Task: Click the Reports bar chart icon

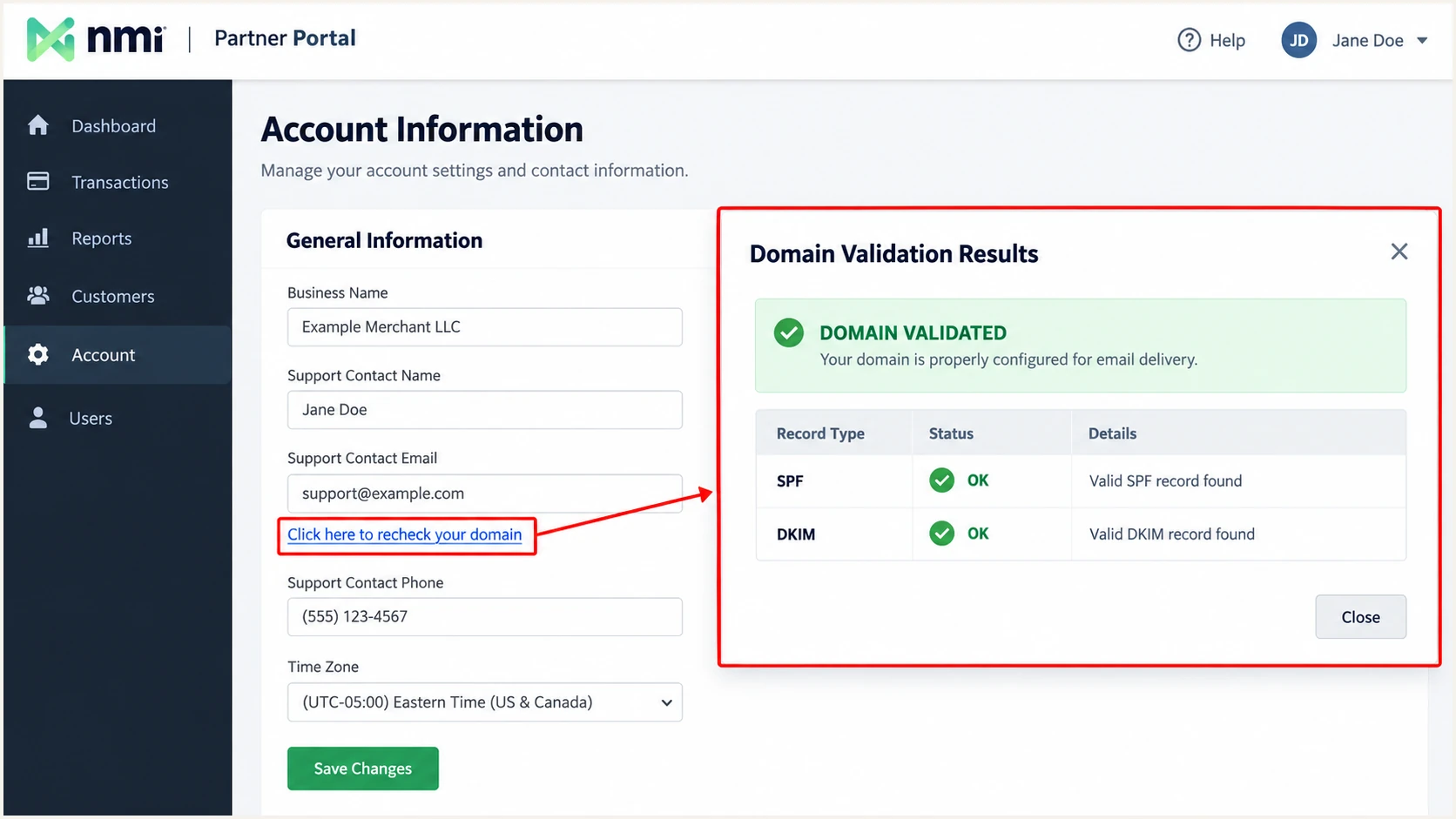Action: (x=38, y=238)
